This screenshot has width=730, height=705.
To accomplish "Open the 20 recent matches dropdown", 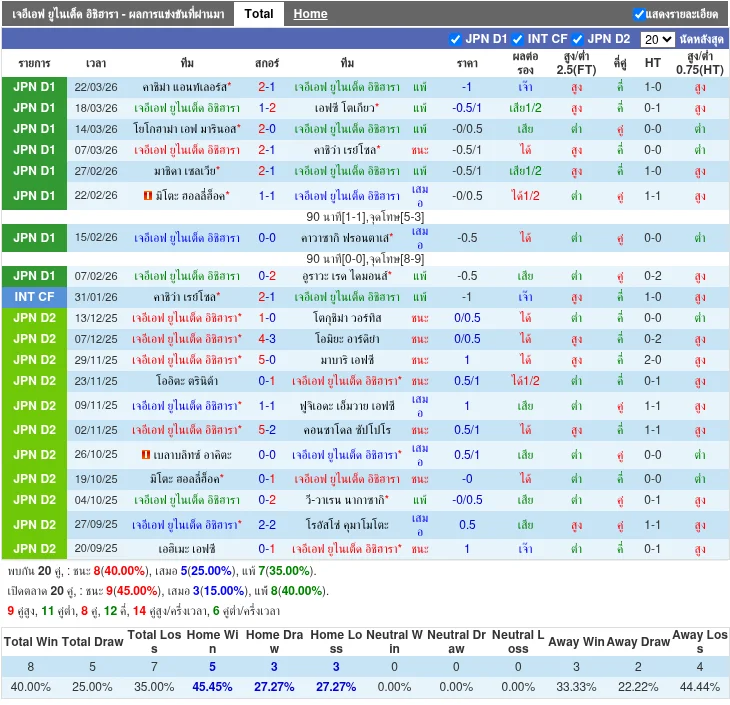I will (x=657, y=40).
